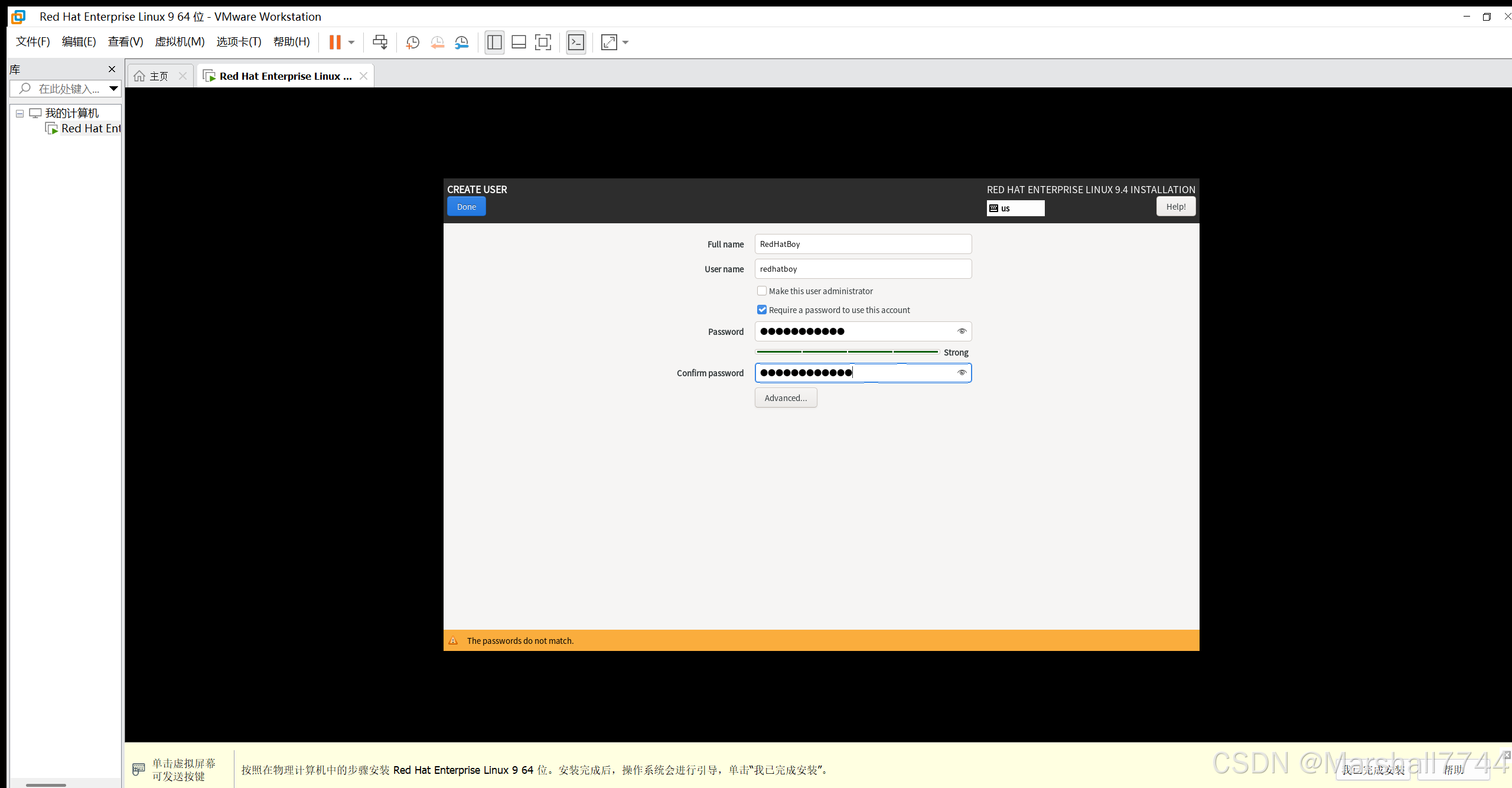Collapse the 我的计算机 tree node
The height and width of the screenshot is (788, 1512).
pyautogui.click(x=19, y=113)
